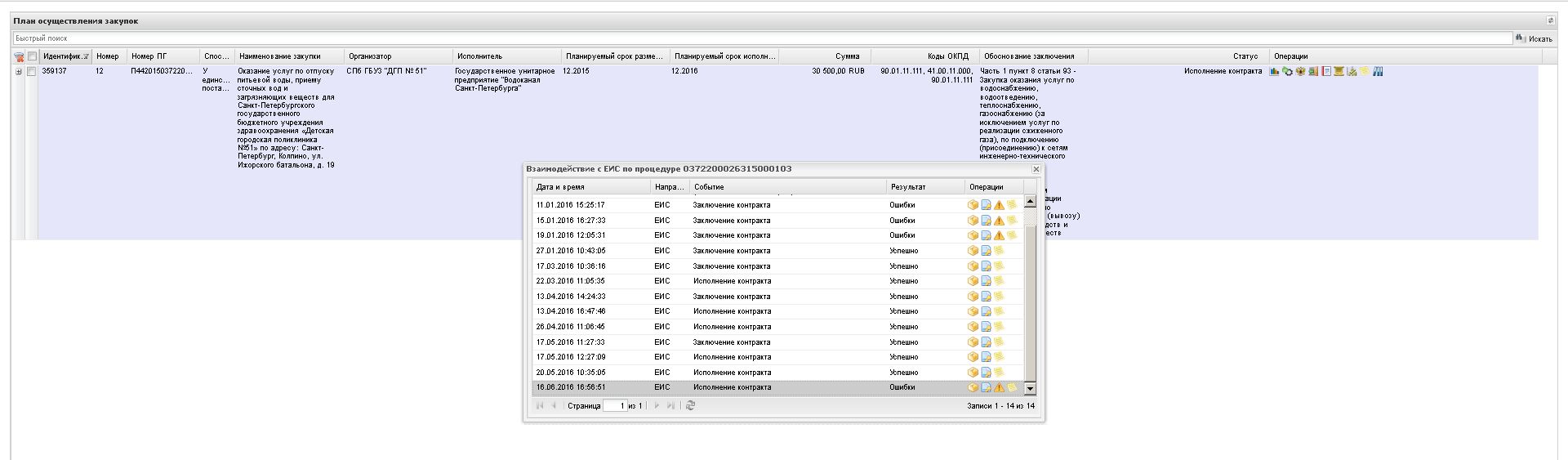Screen dimensions: 1568x460
Task: Click the note icon for 26.04.2016 11:06:45 event
Action: [998, 326]
